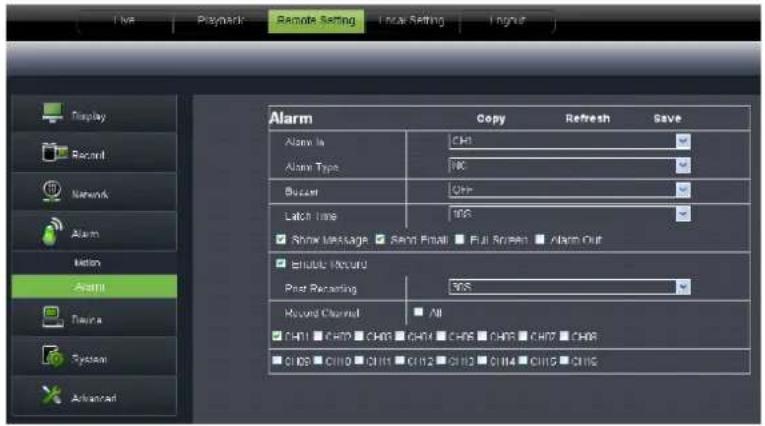
Task: Check the CH09 channel checkbox
Action: pyautogui.click(x=277, y=360)
